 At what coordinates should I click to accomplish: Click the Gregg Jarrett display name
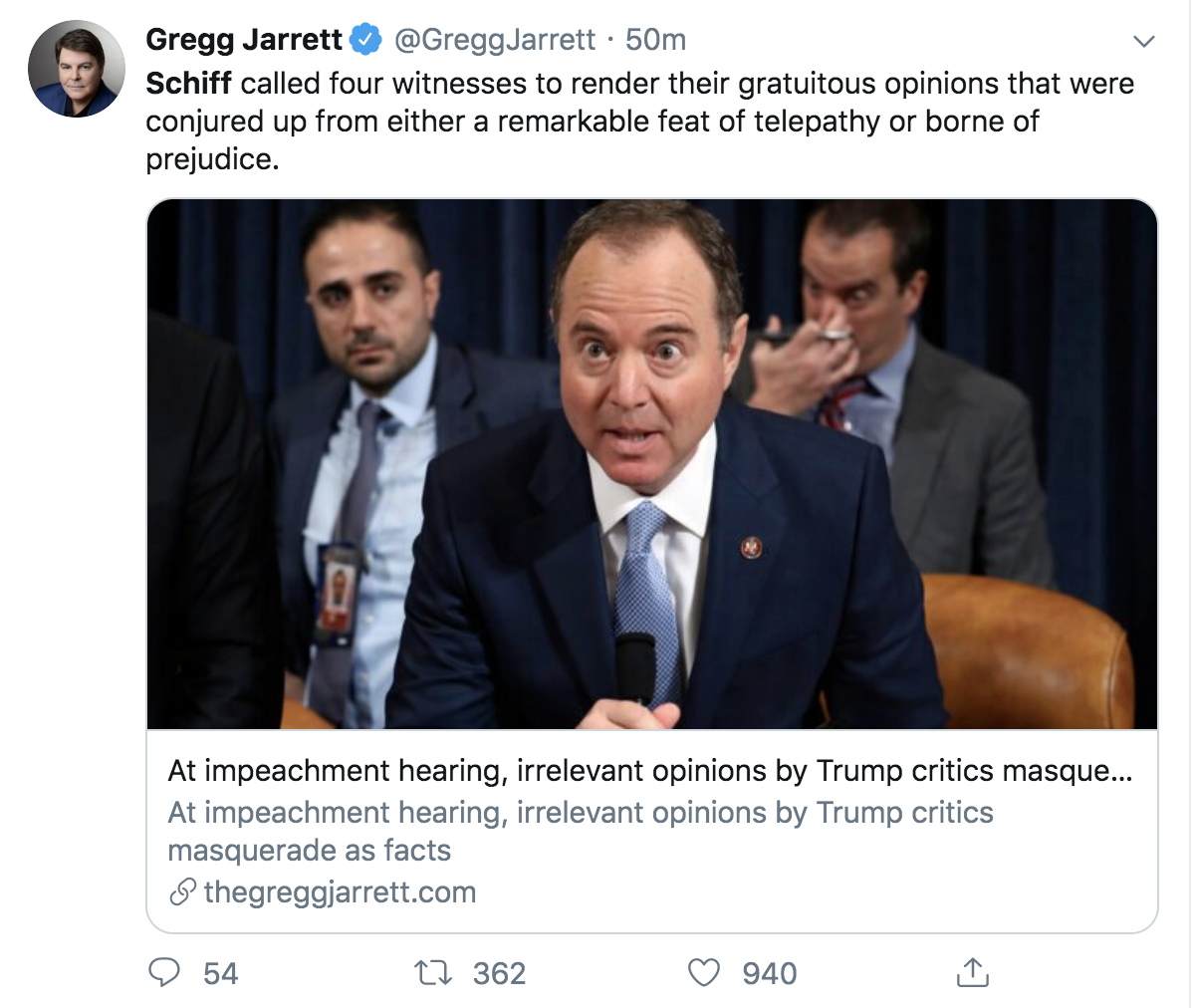pyautogui.click(x=244, y=40)
